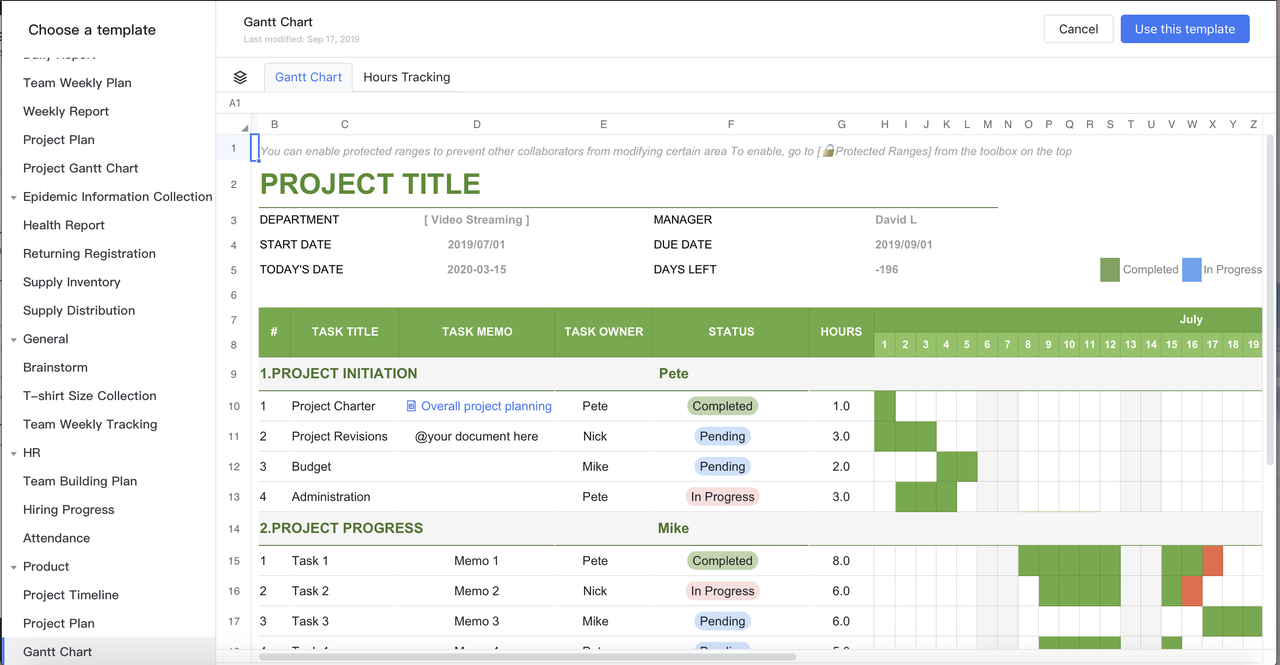Click the document icon before Overall project planning
Screen dimensions: 1280x665
point(412,406)
